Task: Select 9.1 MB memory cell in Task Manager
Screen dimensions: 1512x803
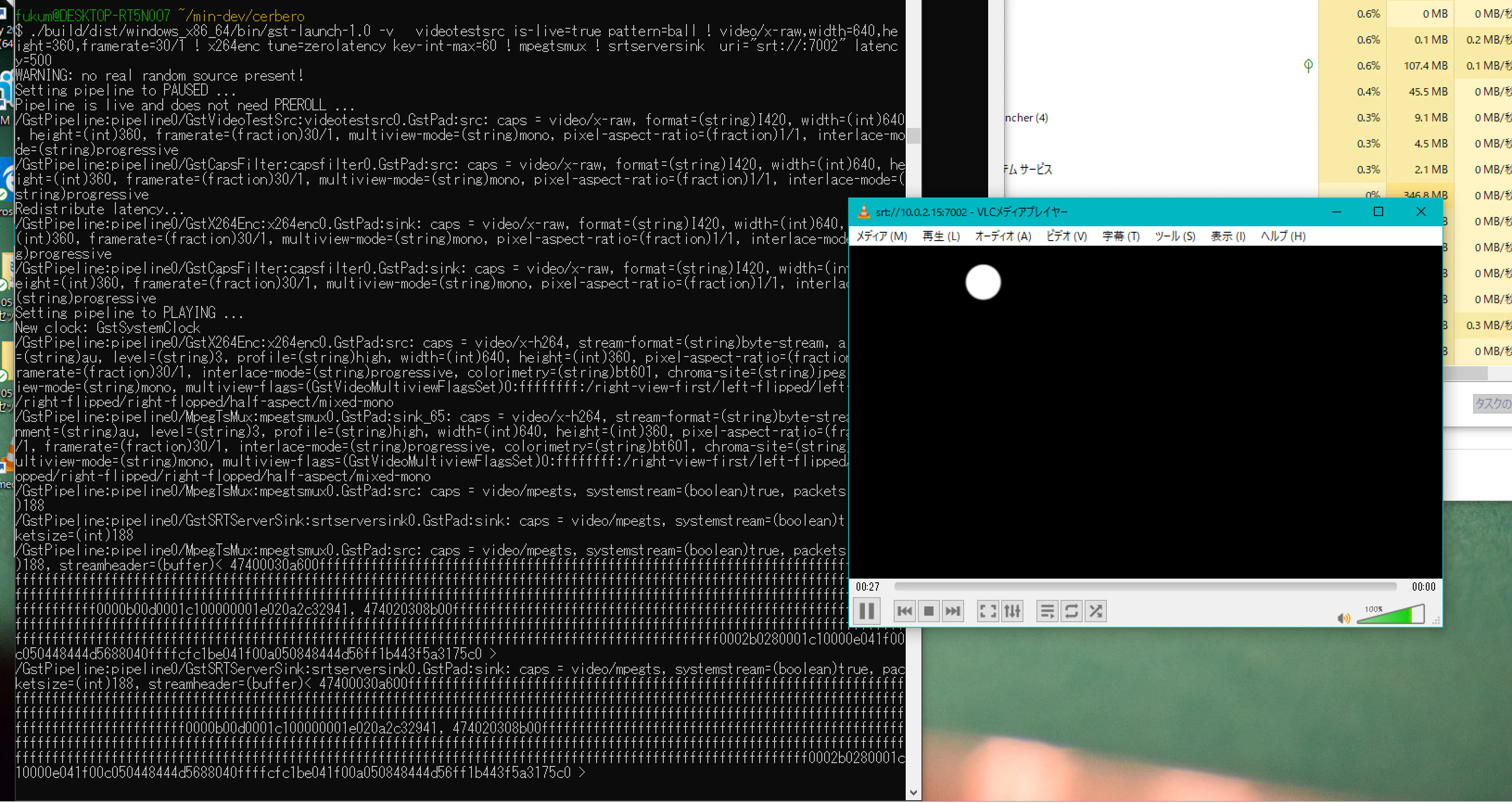Action: (1420, 118)
